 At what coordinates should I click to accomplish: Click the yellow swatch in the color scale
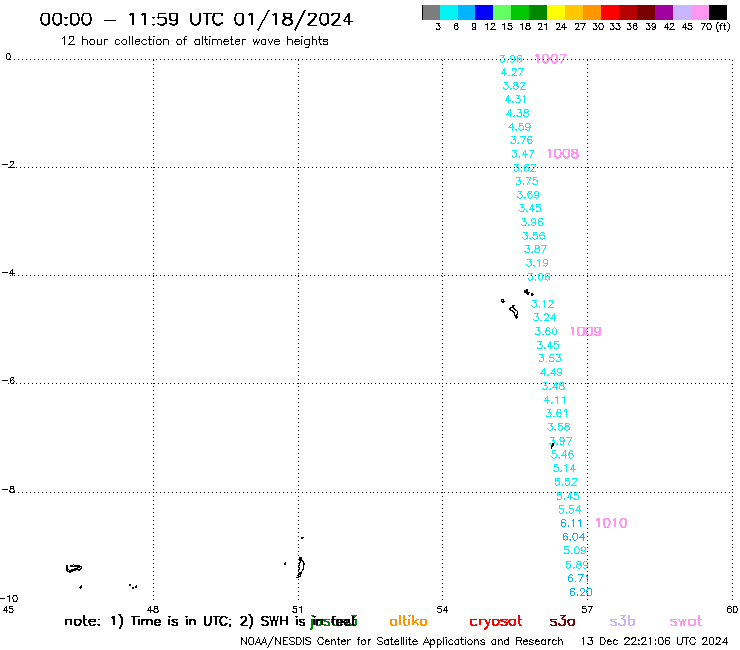coord(556,12)
